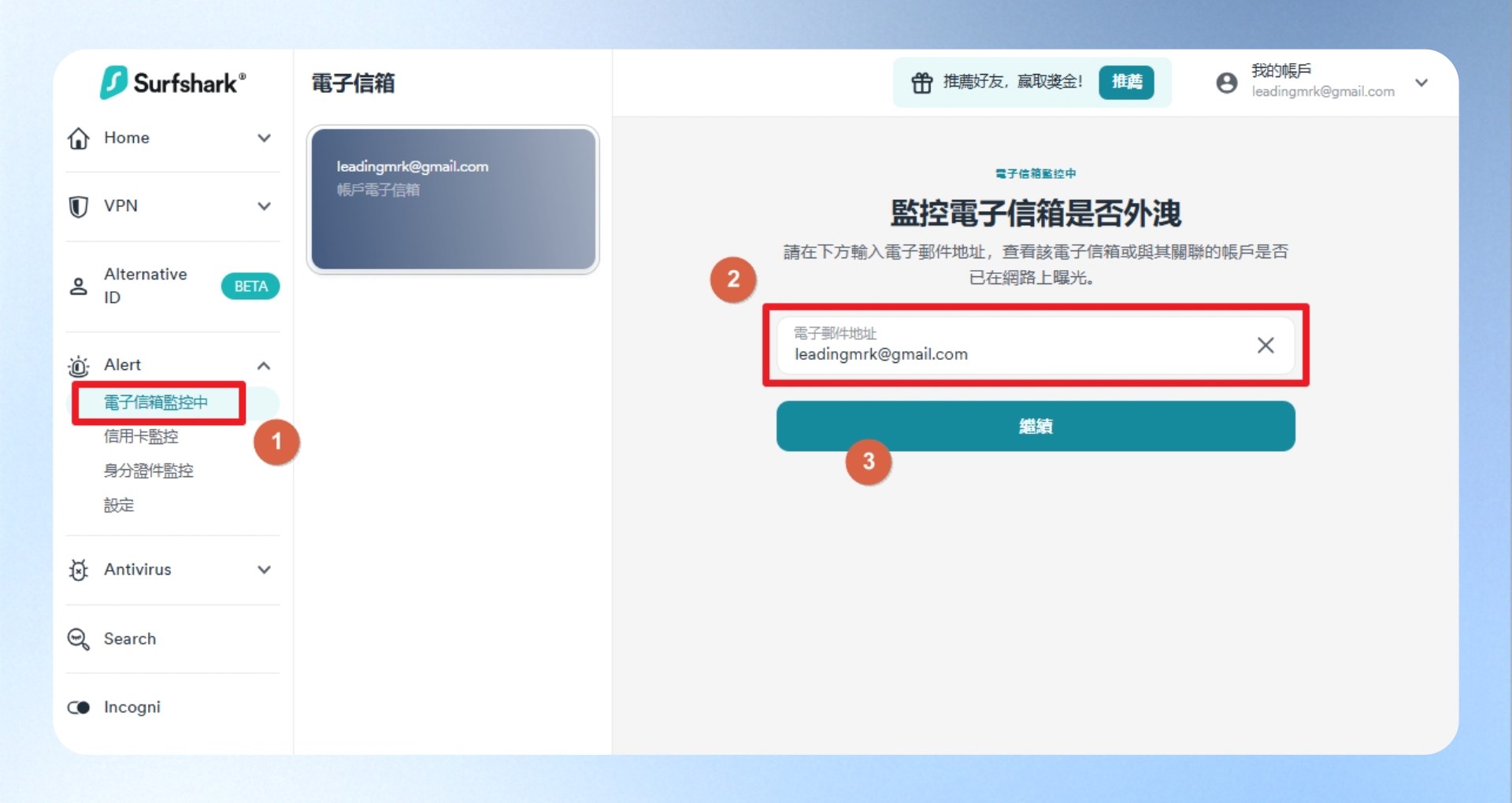This screenshot has width=1512, height=803.
Task: Collapse the Alert menu chevron
Action: [265, 366]
